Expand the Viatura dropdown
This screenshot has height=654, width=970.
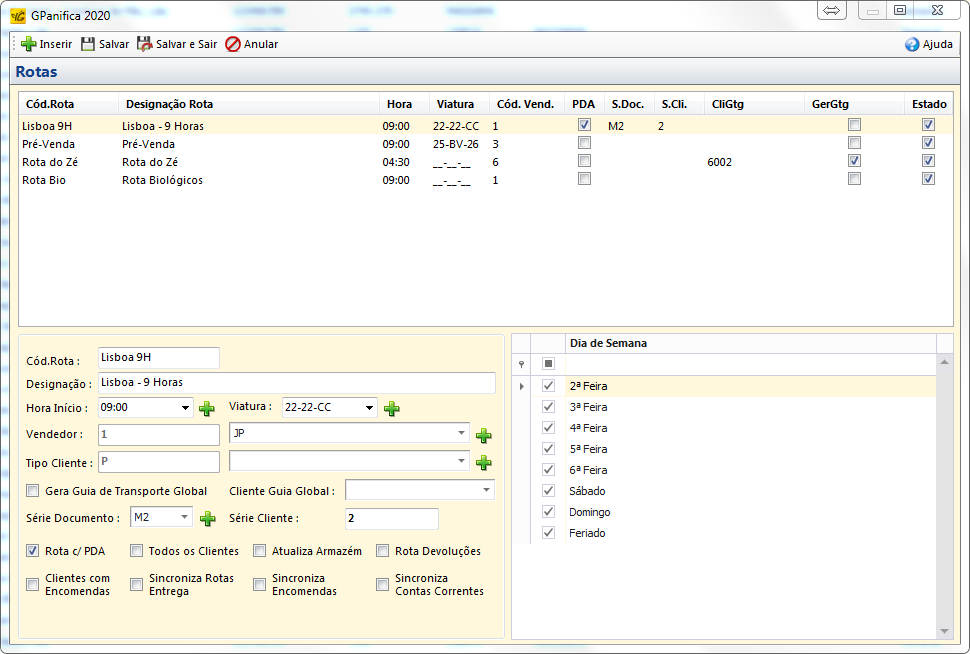(369, 408)
